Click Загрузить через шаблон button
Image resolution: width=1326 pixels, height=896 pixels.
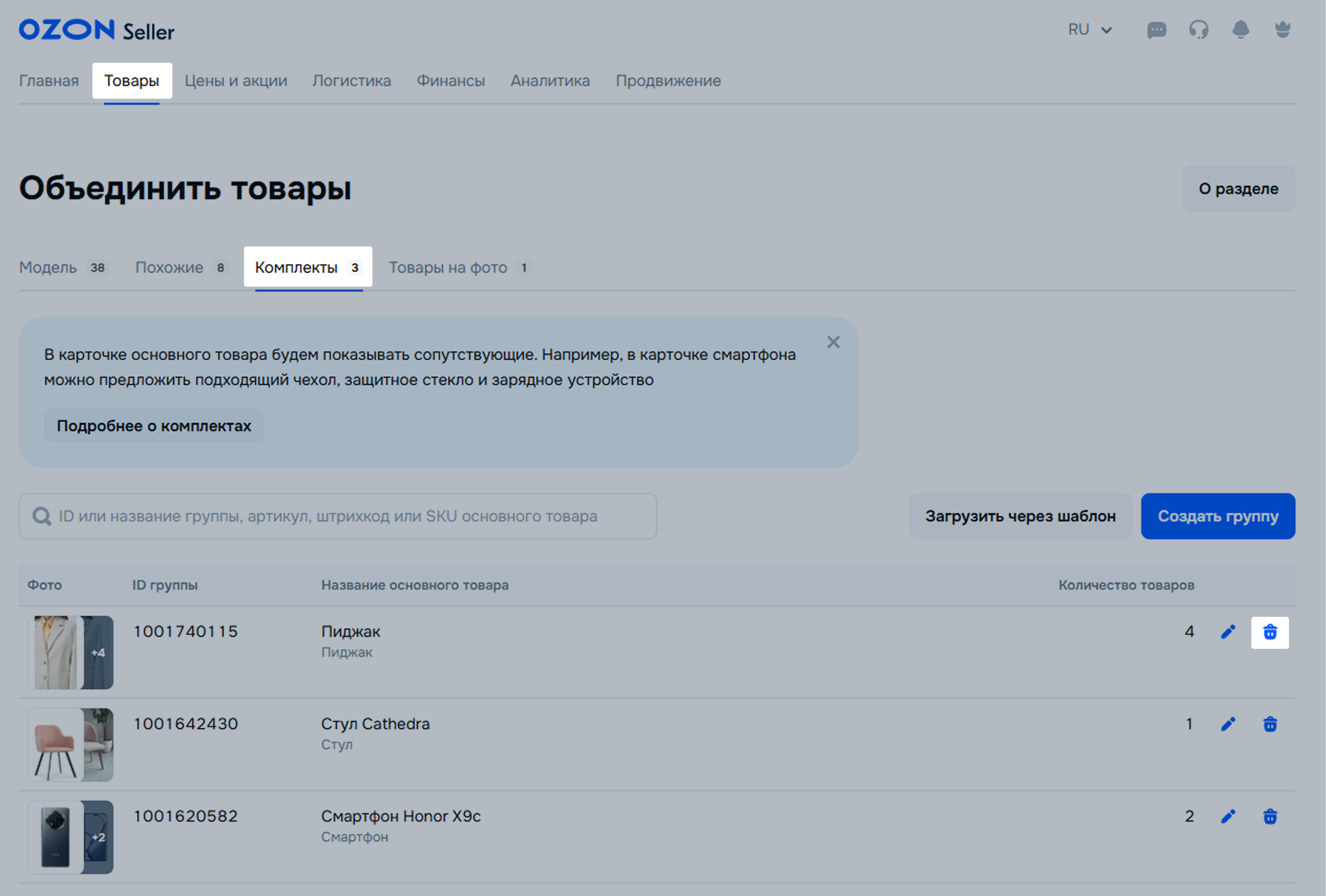pos(1020,516)
